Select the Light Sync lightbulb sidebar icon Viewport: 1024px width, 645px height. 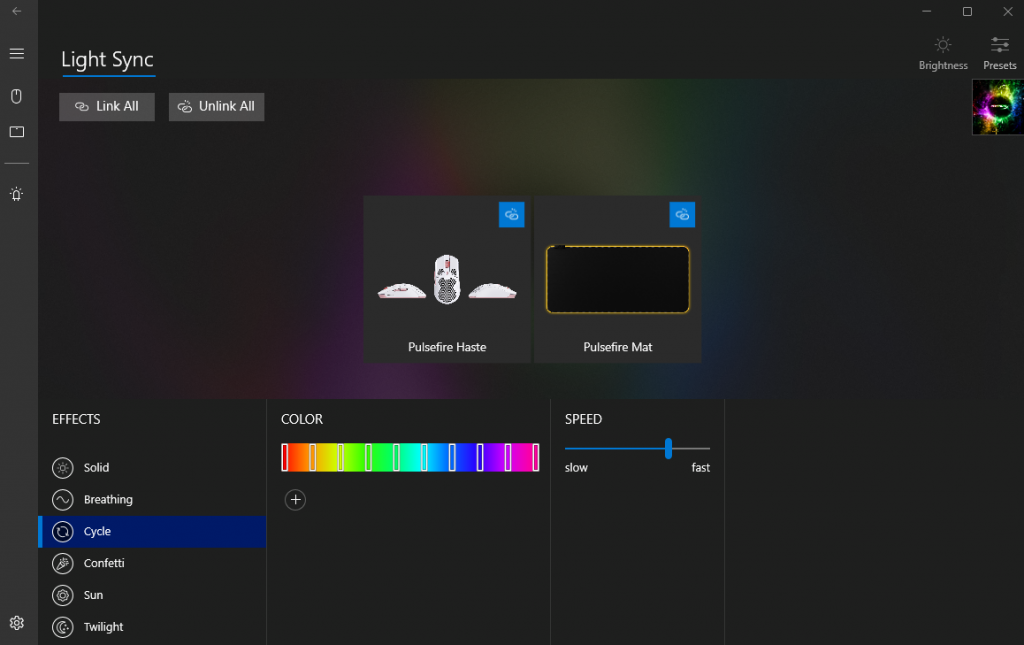17,194
